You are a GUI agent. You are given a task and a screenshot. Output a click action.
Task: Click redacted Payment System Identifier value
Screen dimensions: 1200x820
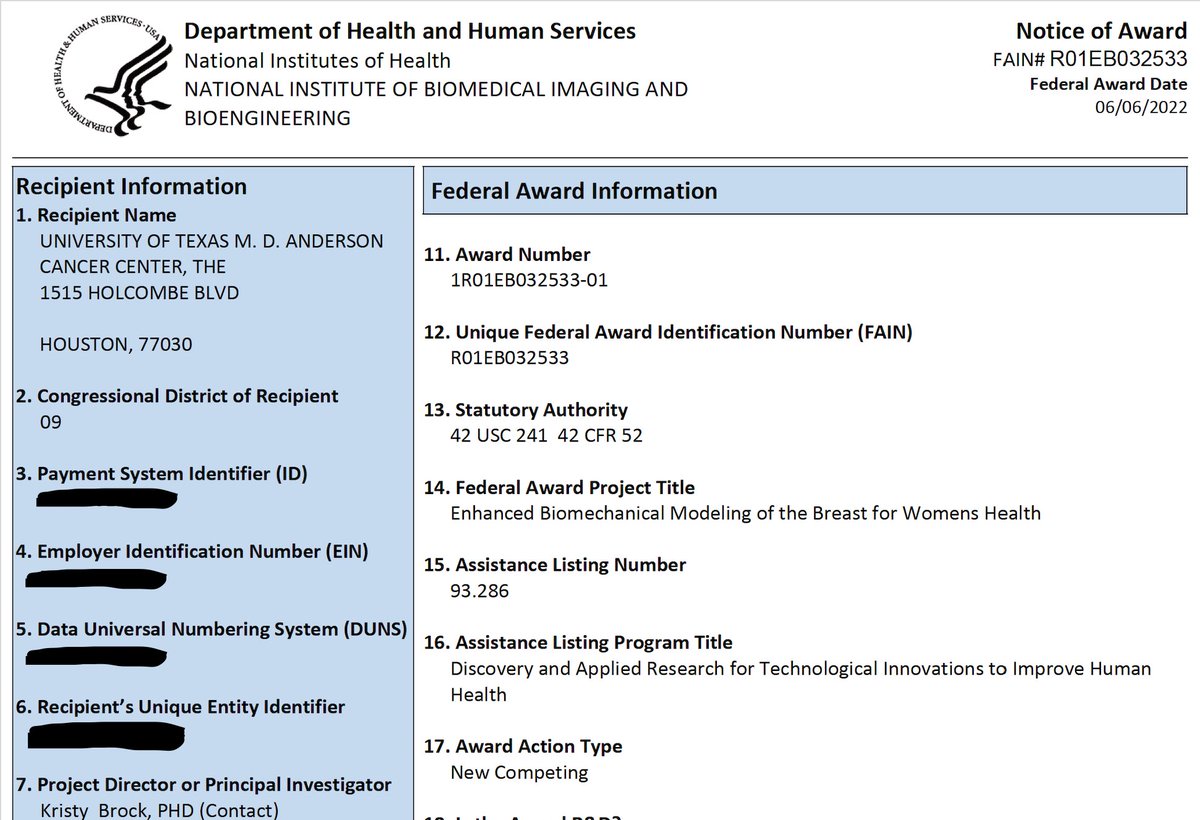(106, 499)
